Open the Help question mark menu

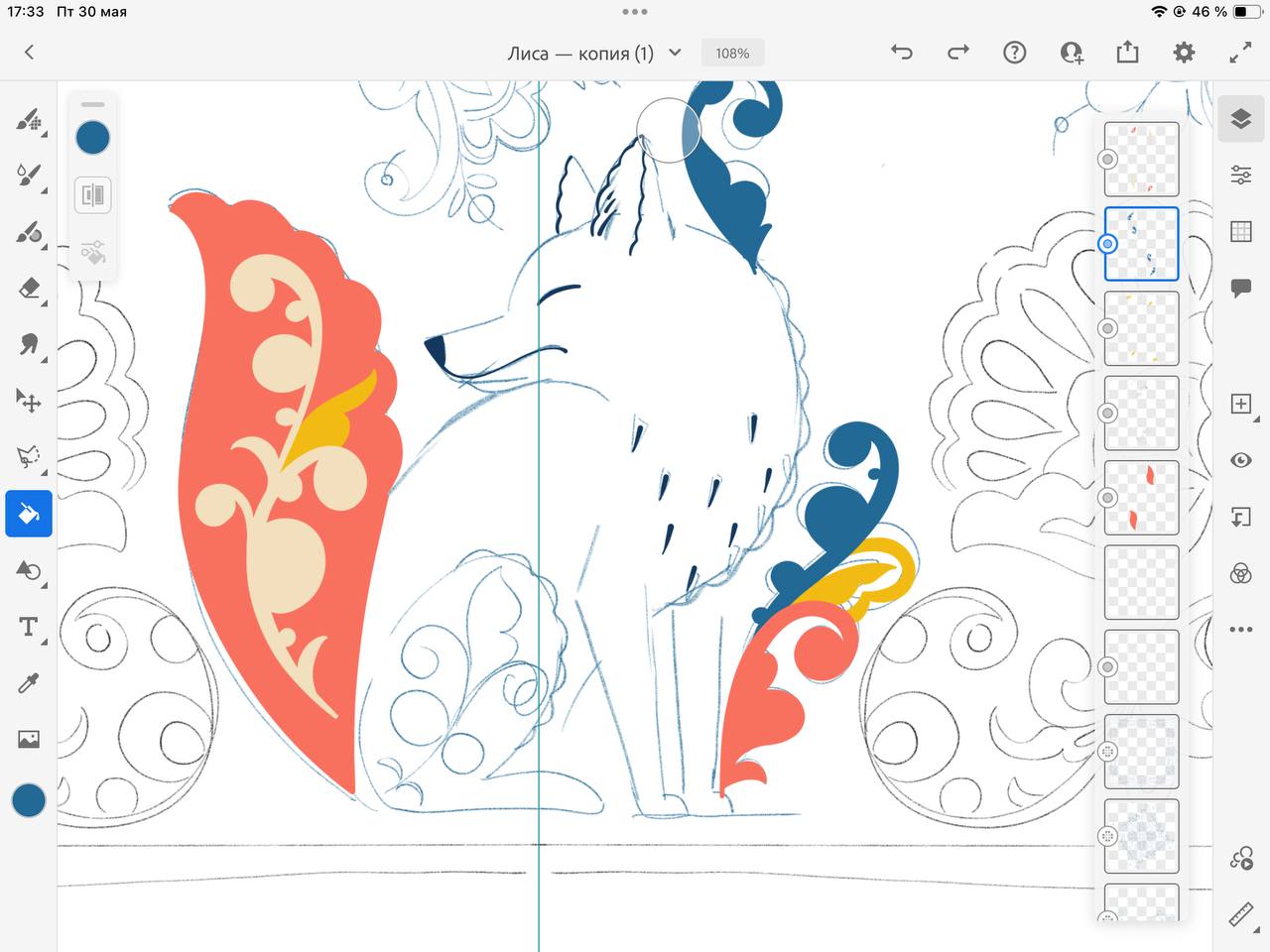(x=1014, y=53)
